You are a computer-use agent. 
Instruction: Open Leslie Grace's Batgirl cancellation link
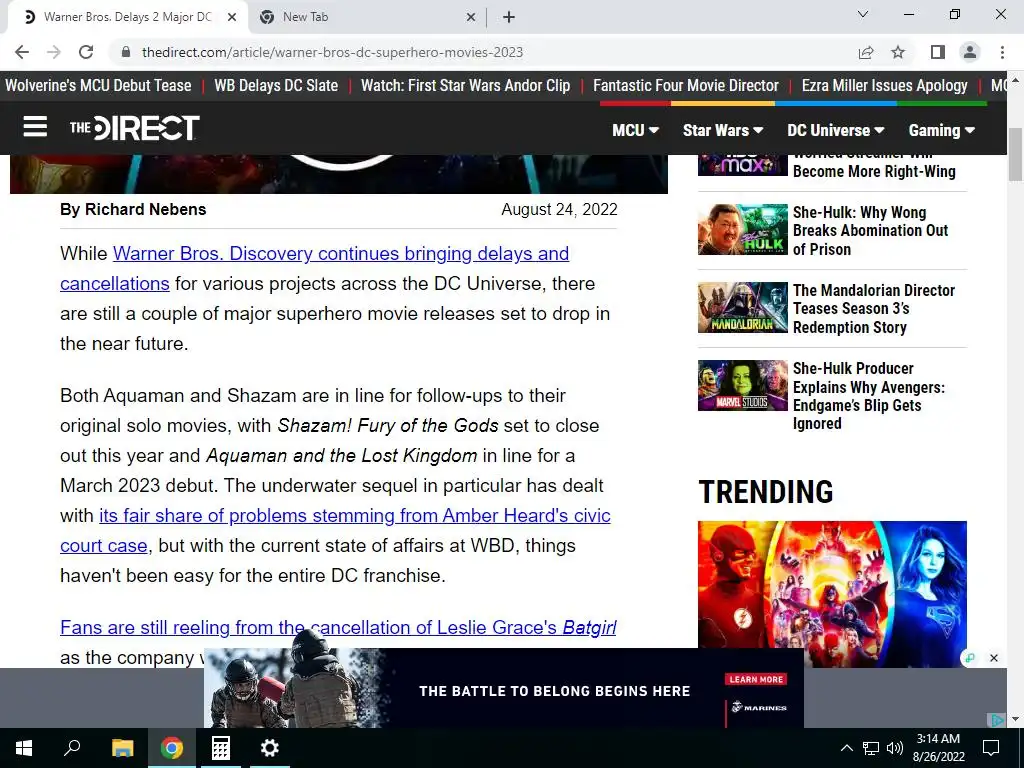pos(338,627)
